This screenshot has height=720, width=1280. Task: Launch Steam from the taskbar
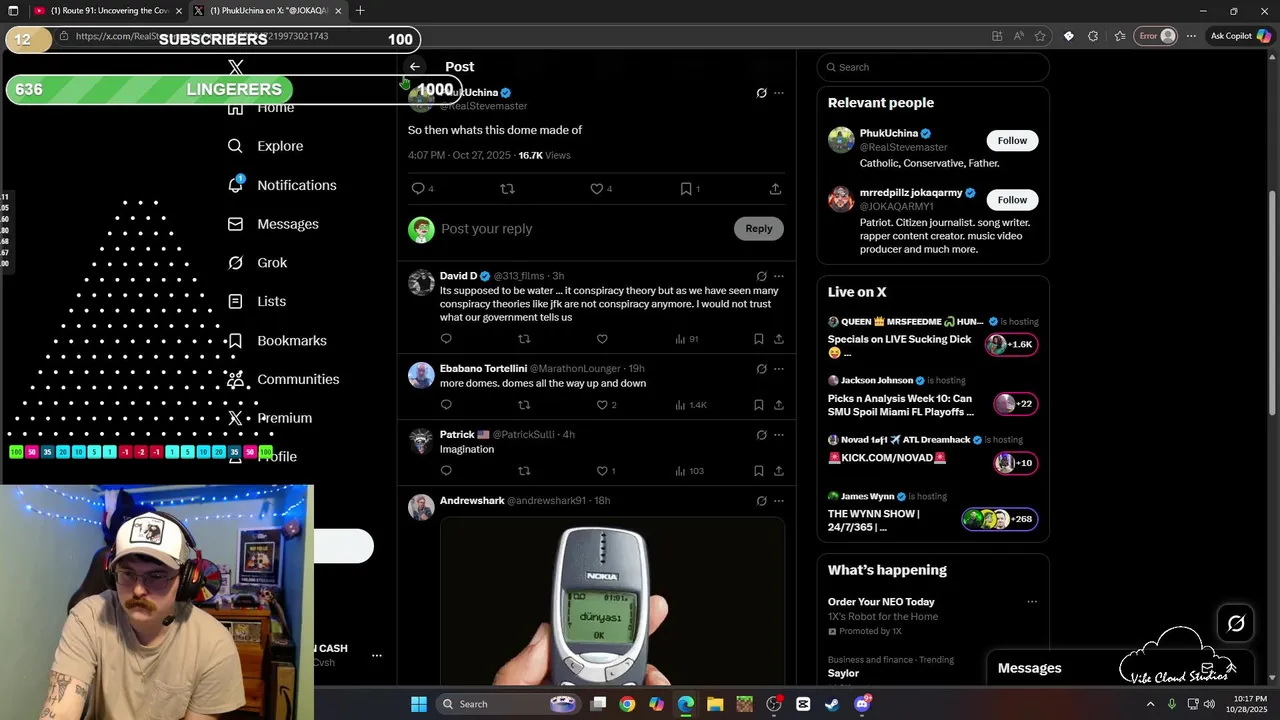[x=832, y=704]
